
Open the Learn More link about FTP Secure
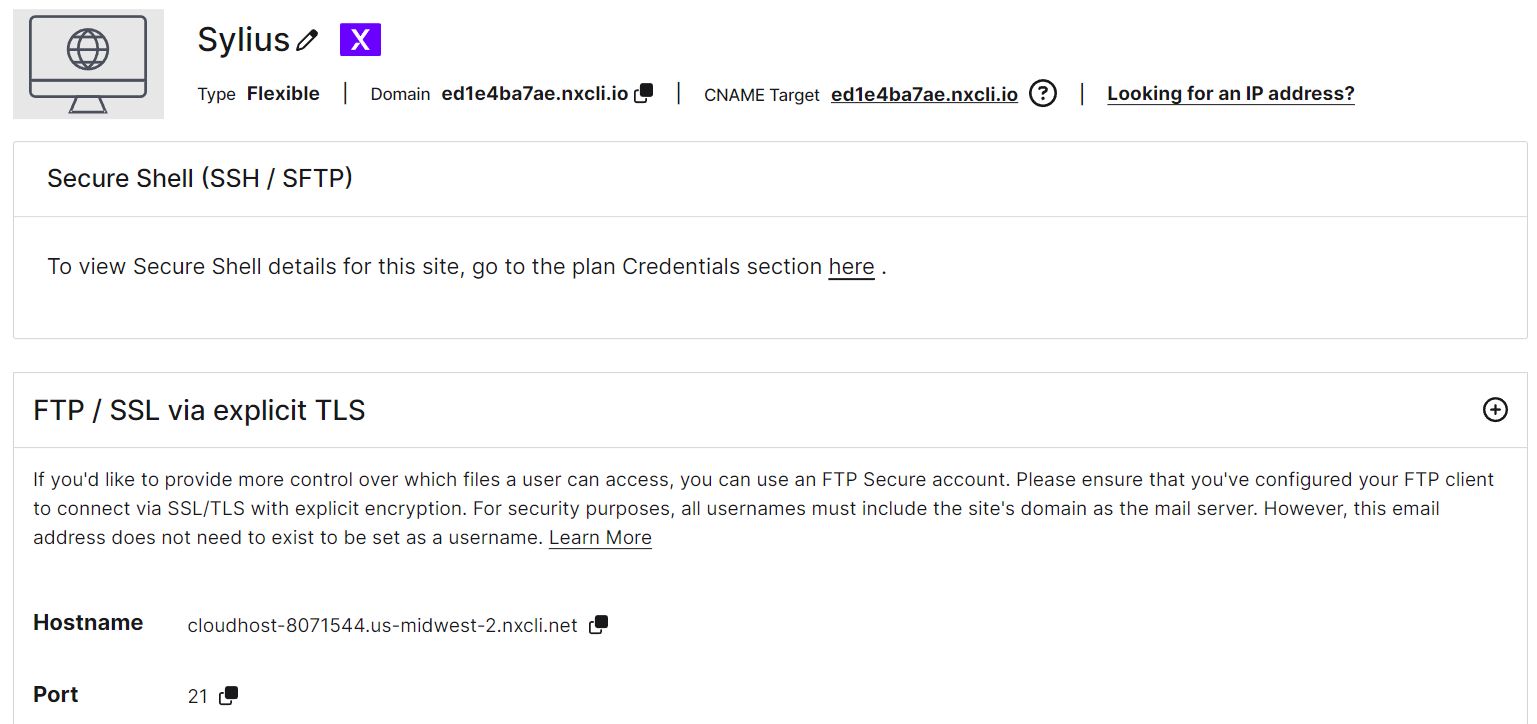point(599,537)
